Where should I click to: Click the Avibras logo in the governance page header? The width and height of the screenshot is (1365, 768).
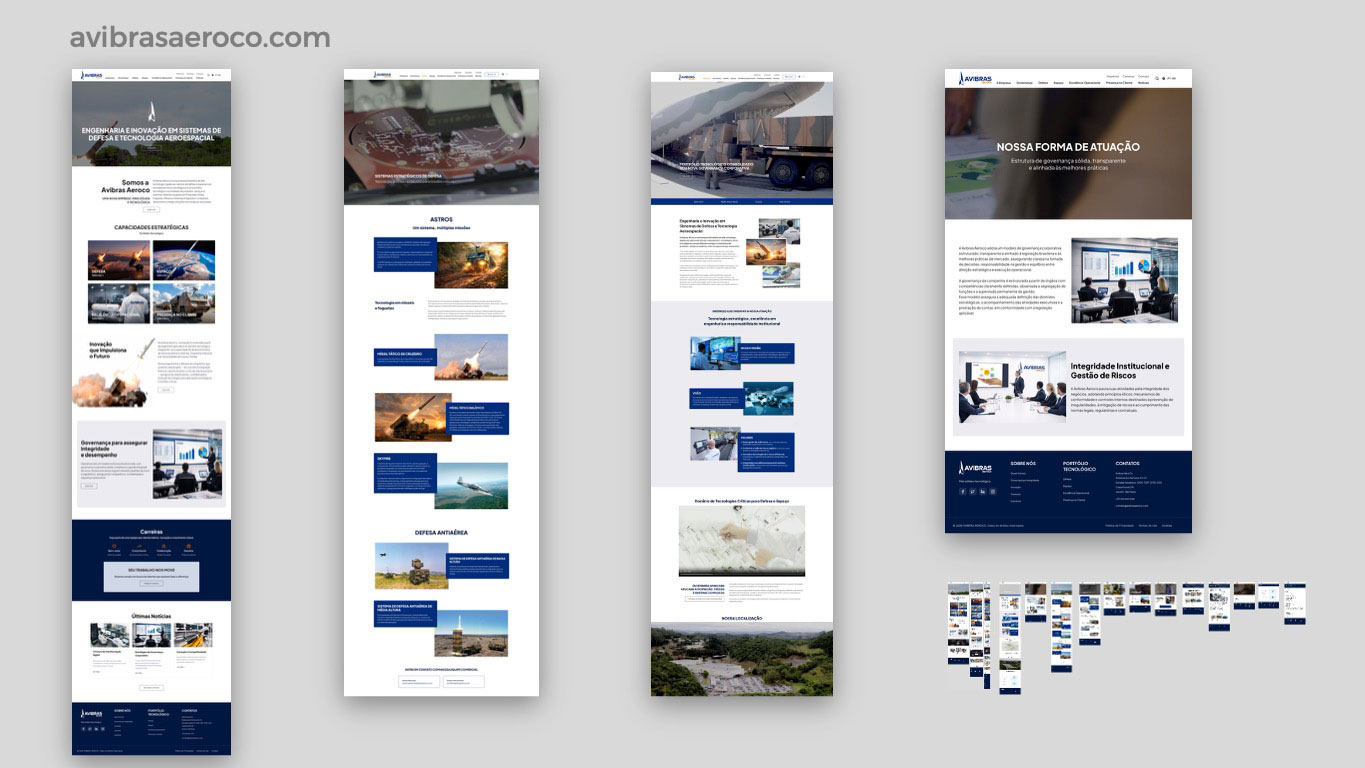coord(975,79)
